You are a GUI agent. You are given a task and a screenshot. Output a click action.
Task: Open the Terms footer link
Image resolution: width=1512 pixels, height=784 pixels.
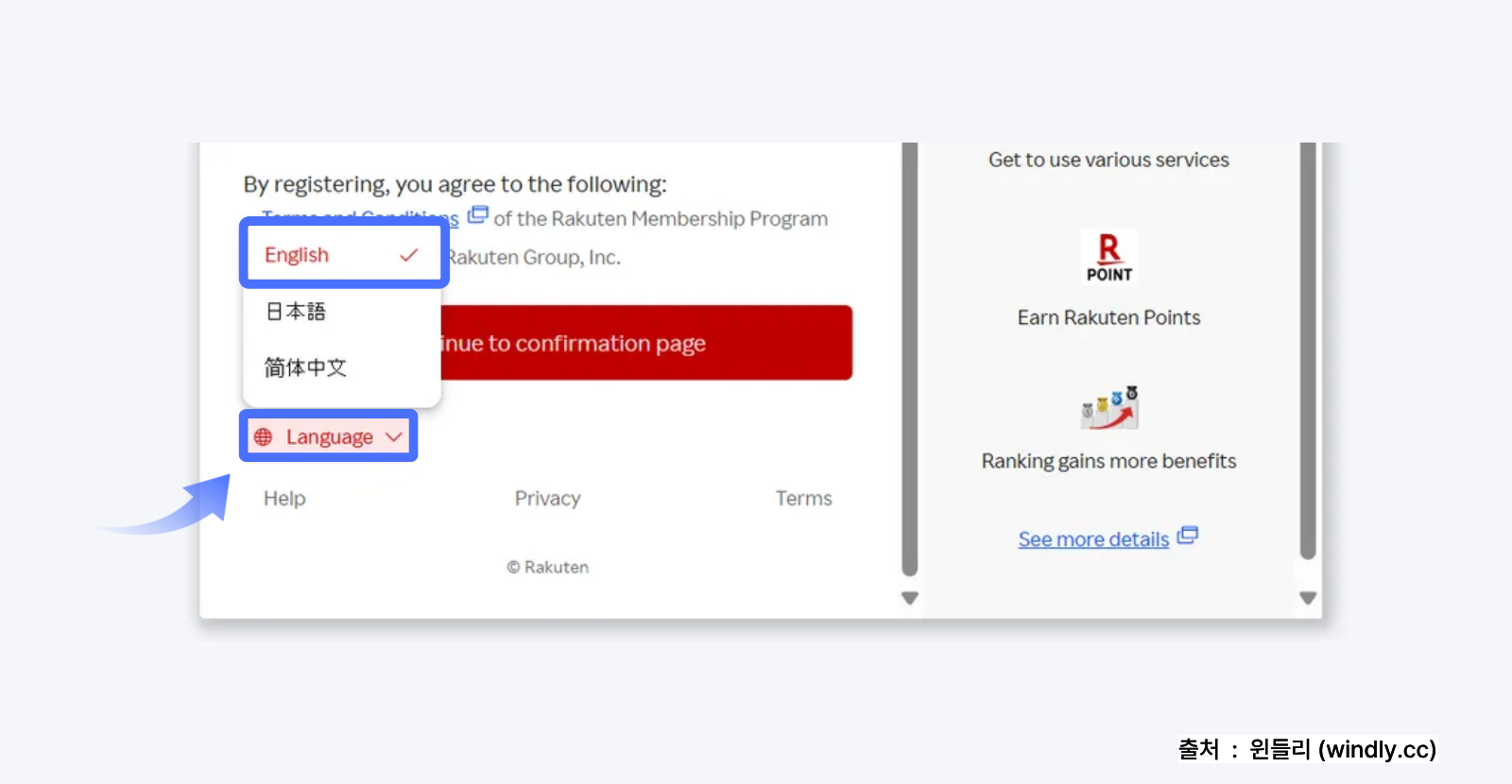pyautogui.click(x=804, y=498)
